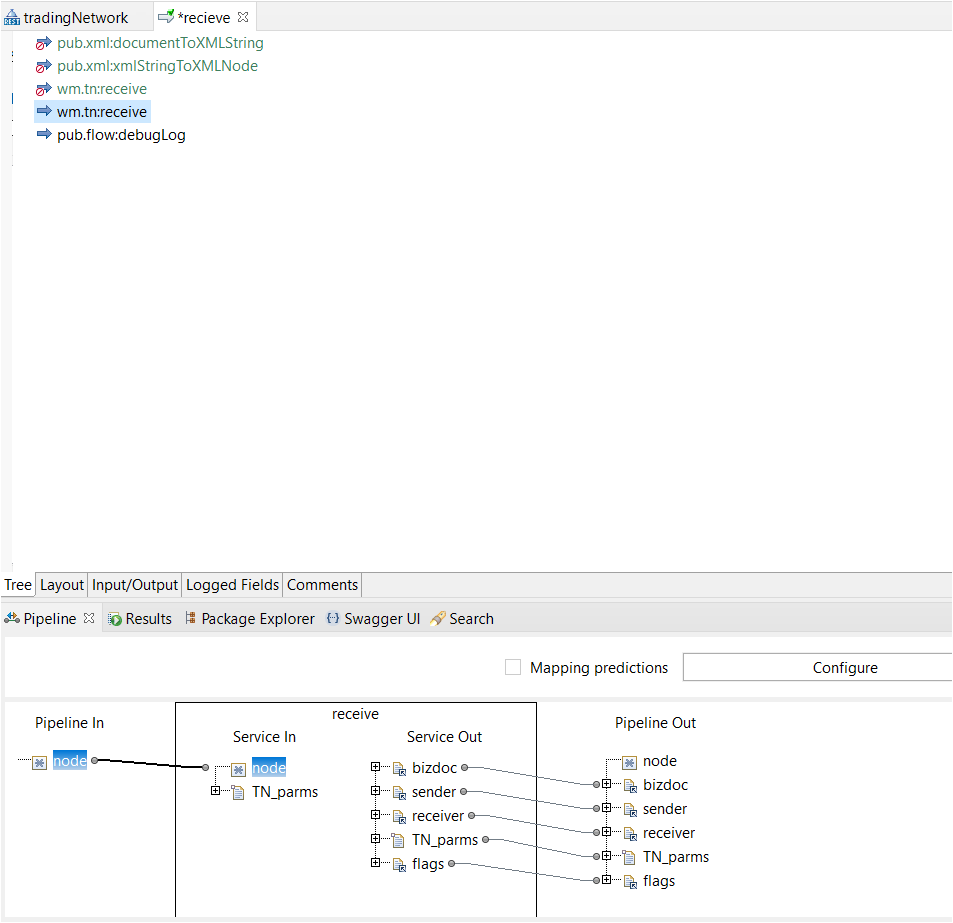
Task: Expand the bizdoc node in Service Out
Action: tap(374, 768)
